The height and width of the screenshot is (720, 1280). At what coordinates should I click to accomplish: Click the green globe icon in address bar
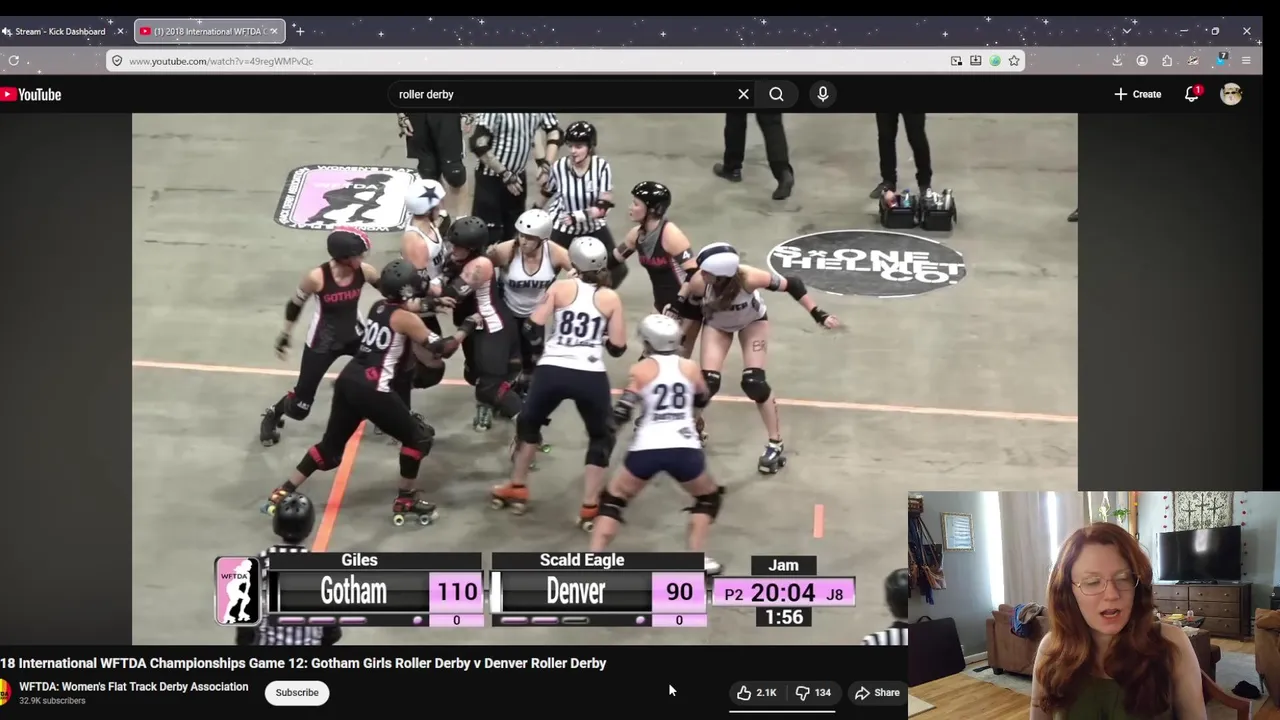pyautogui.click(x=995, y=61)
